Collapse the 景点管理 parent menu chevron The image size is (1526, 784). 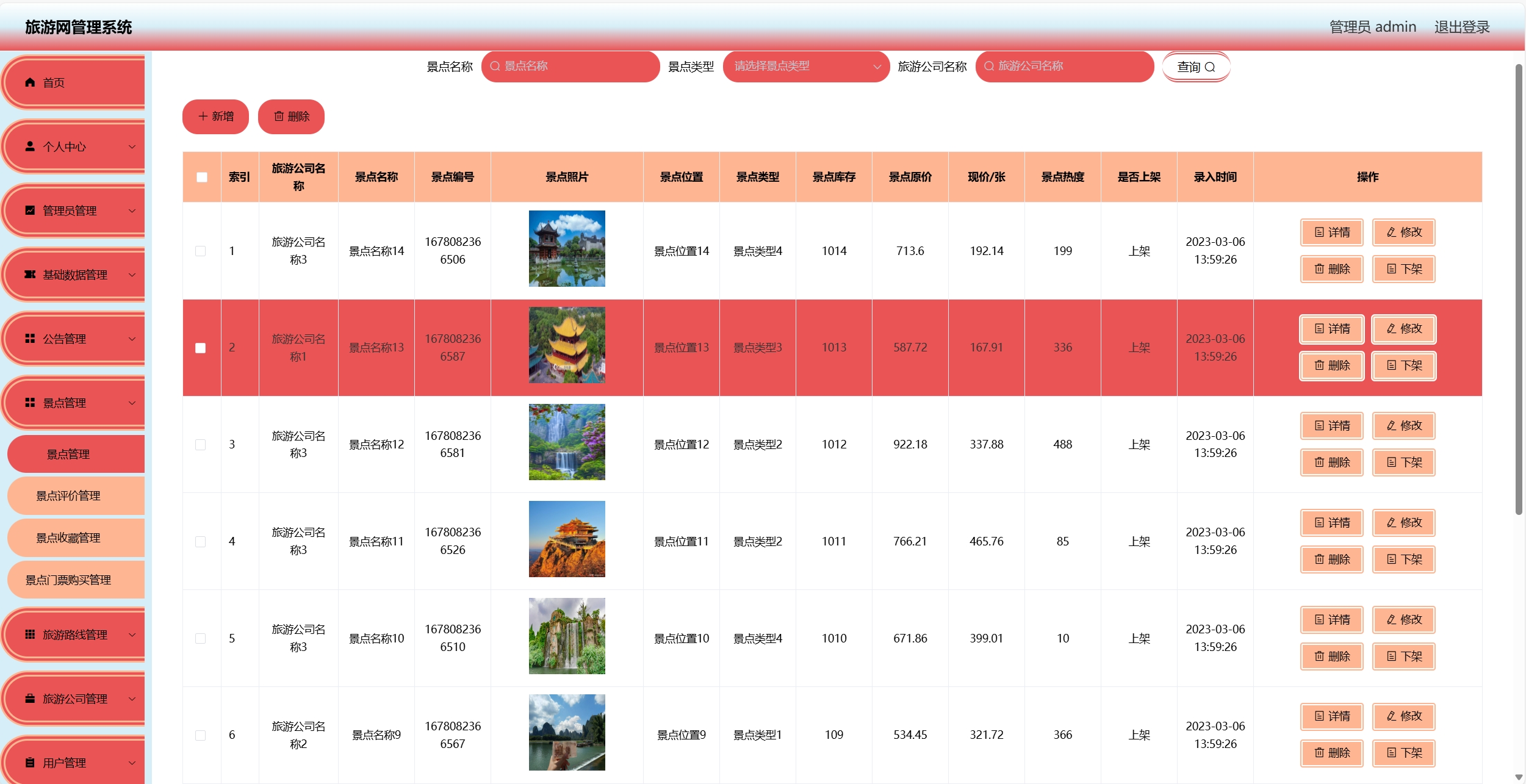point(132,403)
